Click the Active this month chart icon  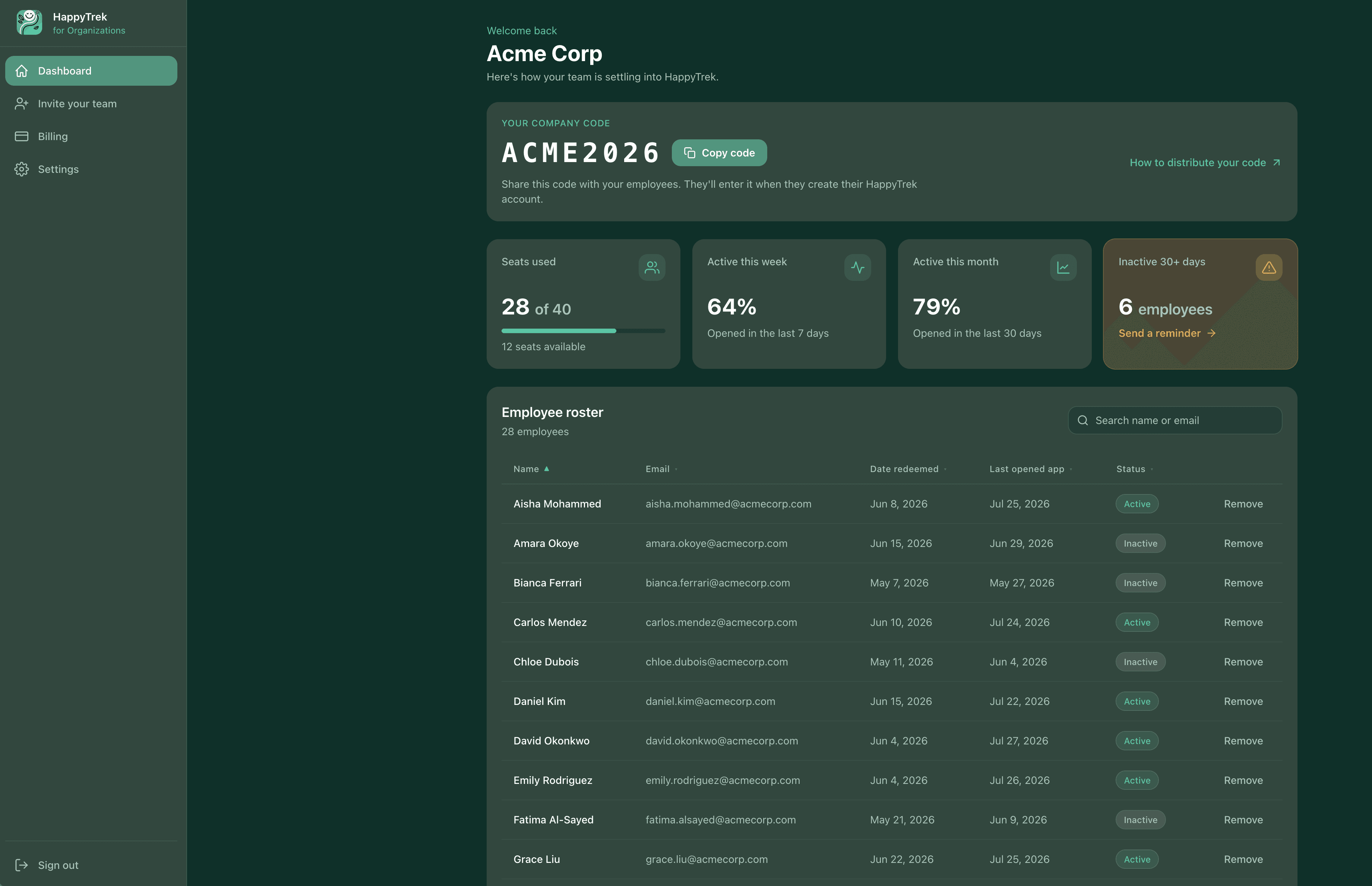[x=1063, y=268]
